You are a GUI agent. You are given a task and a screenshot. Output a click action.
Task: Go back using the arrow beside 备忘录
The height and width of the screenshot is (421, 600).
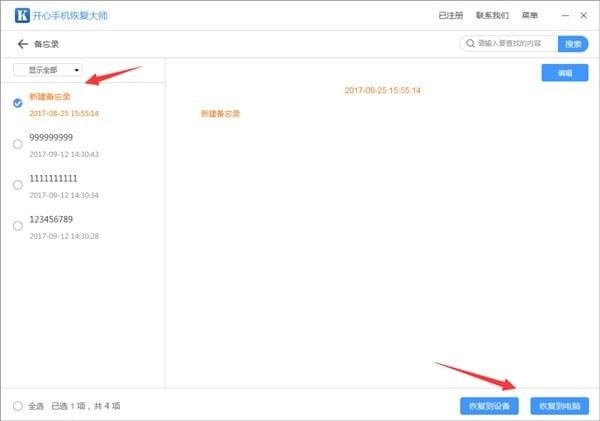[x=22, y=45]
